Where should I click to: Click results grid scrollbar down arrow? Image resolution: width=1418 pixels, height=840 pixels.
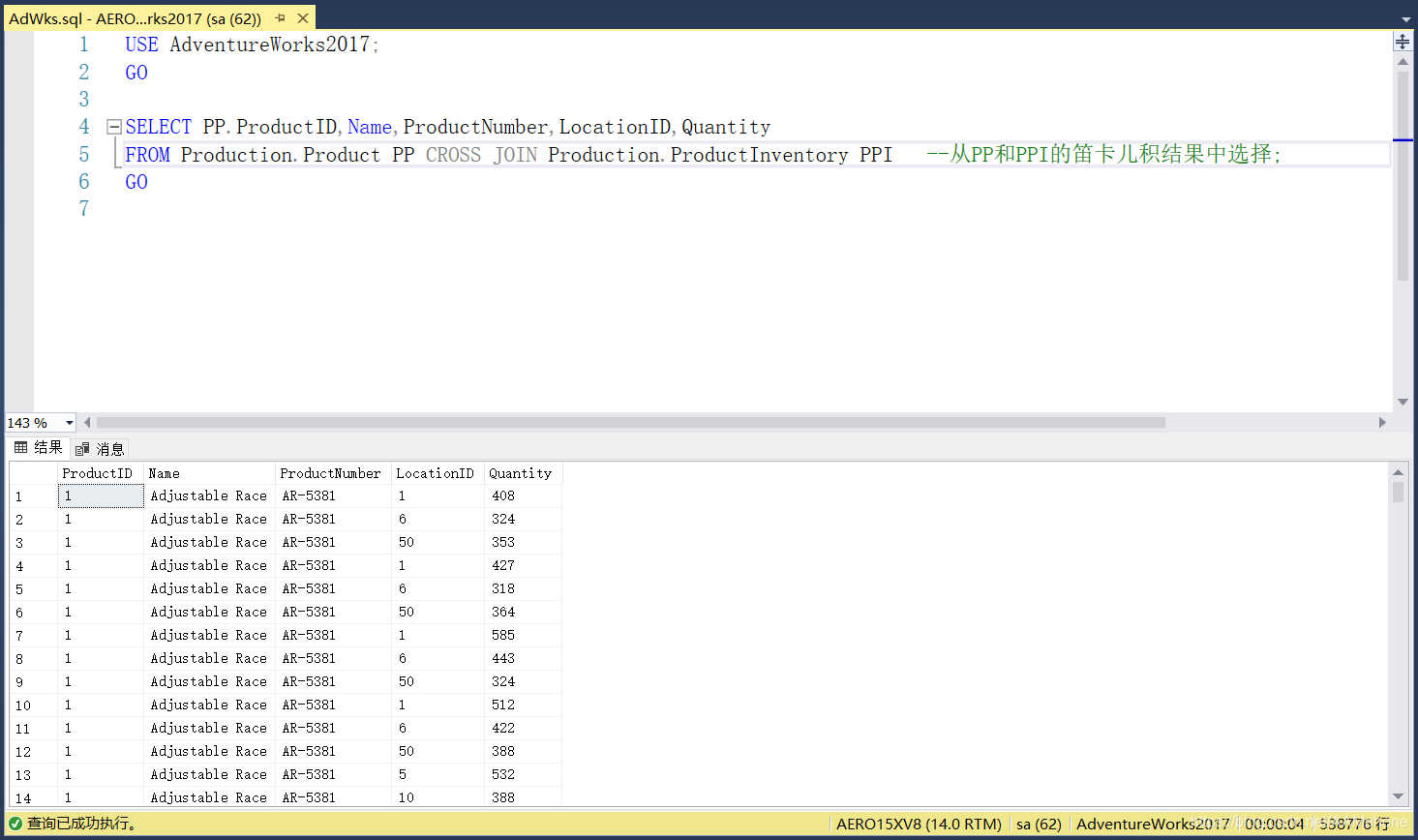click(x=1398, y=796)
